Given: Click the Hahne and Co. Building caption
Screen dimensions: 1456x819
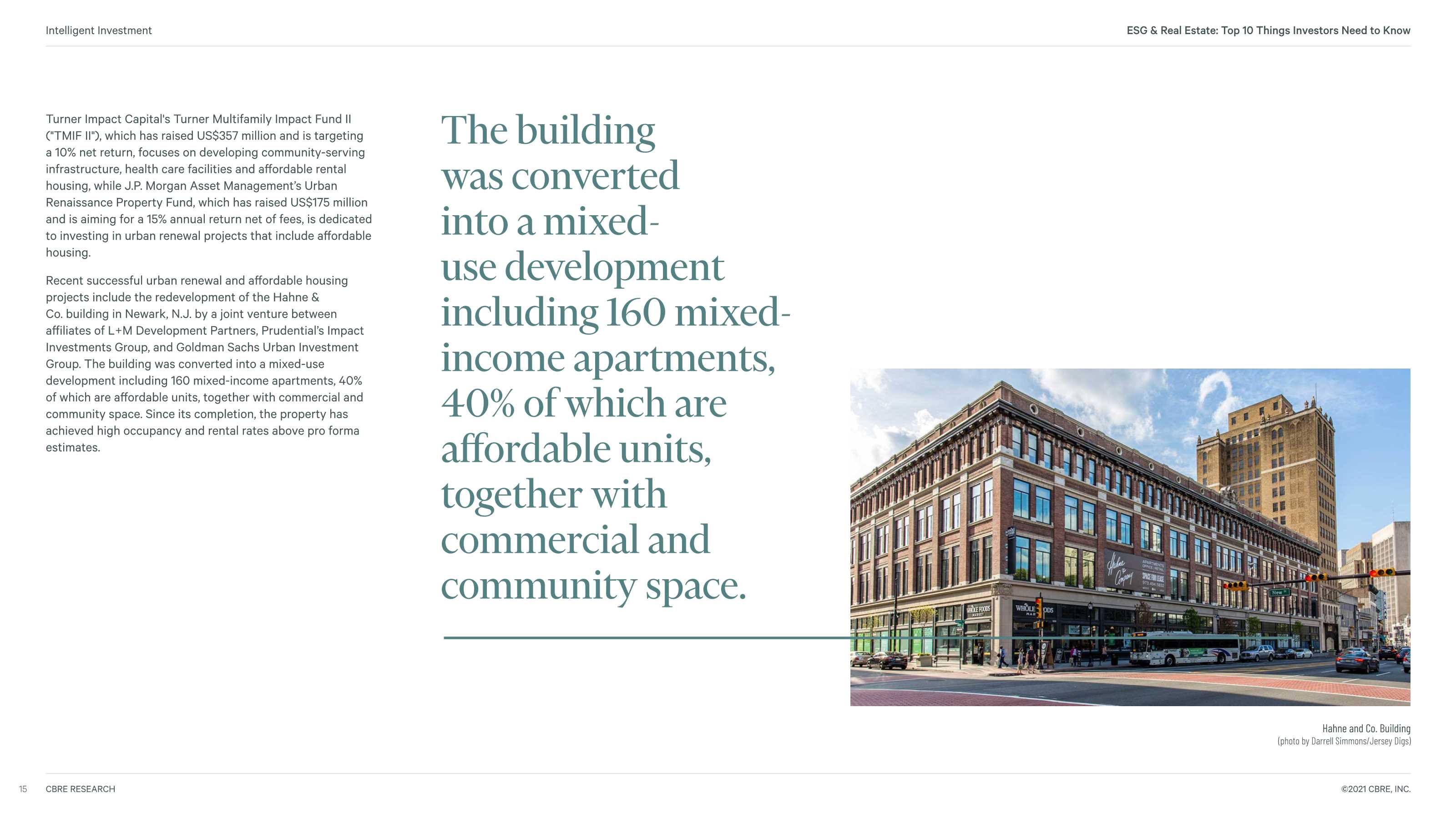Looking at the screenshot, I should click(x=1365, y=728).
